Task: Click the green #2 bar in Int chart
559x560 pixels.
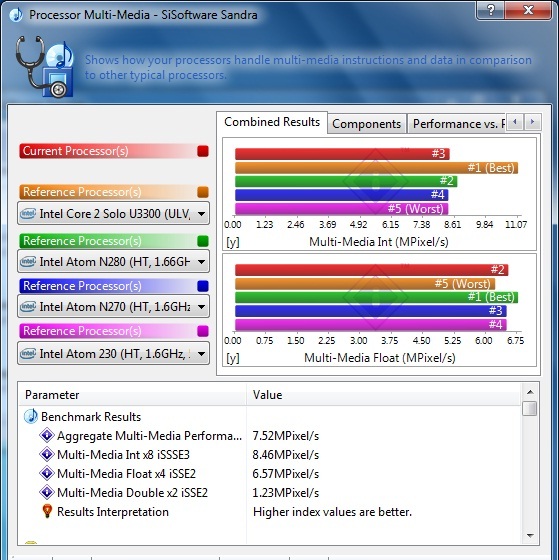Action: [346, 181]
